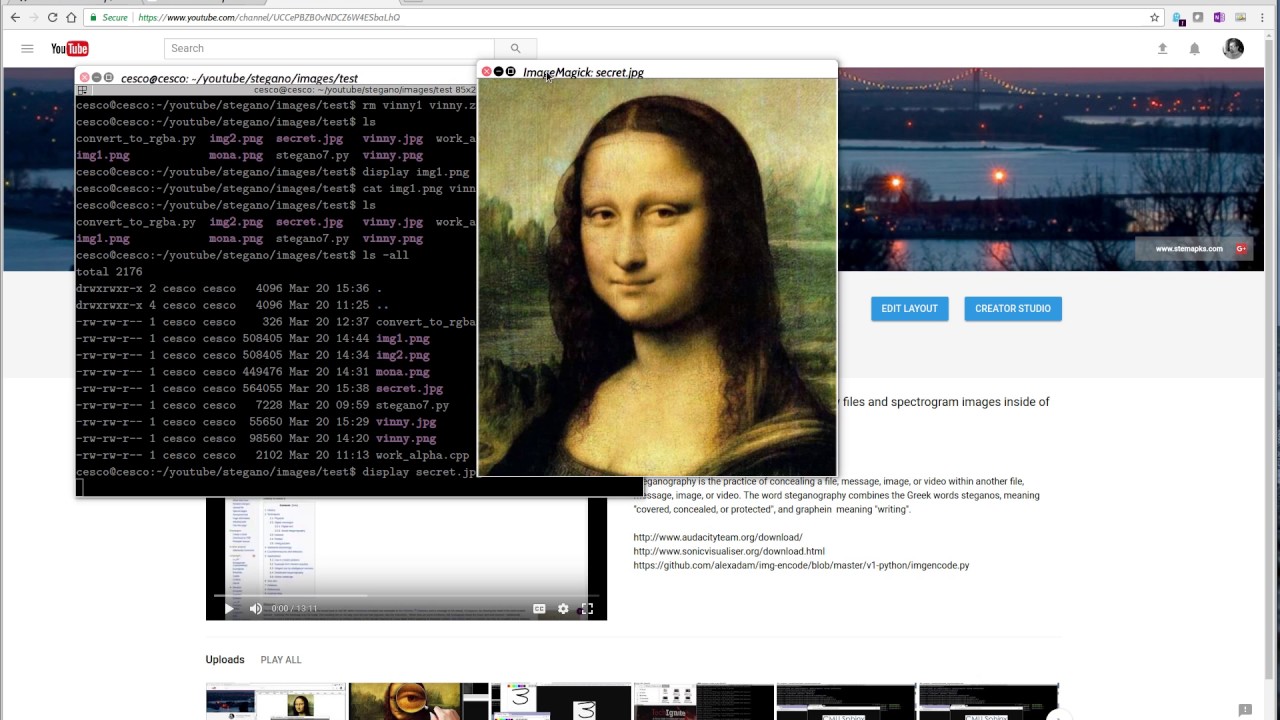The height and width of the screenshot is (720, 1280).
Task: Click the YouTube logo
Action: [x=70, y=49]
